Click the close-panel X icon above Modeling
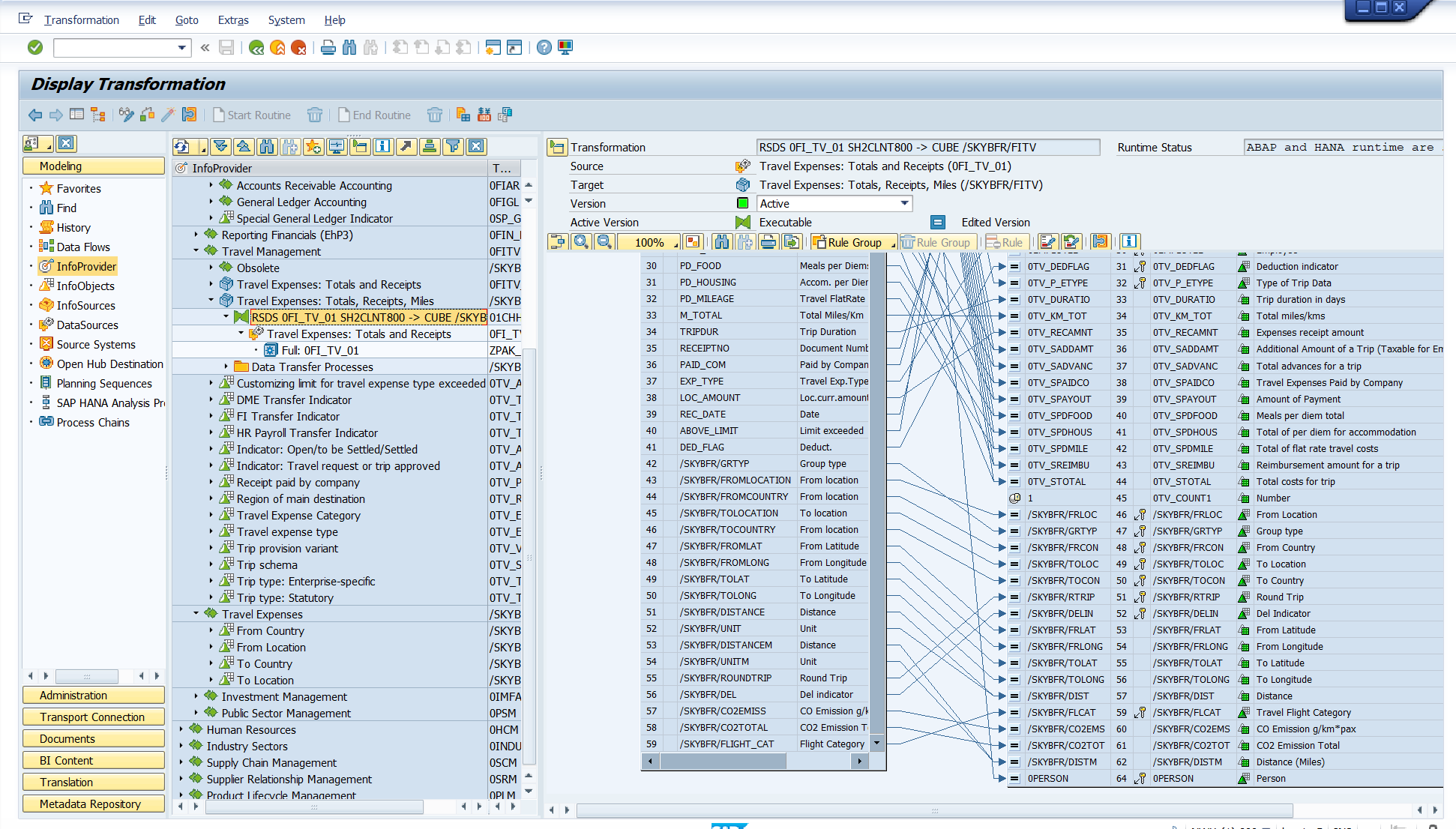The height and width of the screenshot is (829, 1456). [x=67, y=144]
